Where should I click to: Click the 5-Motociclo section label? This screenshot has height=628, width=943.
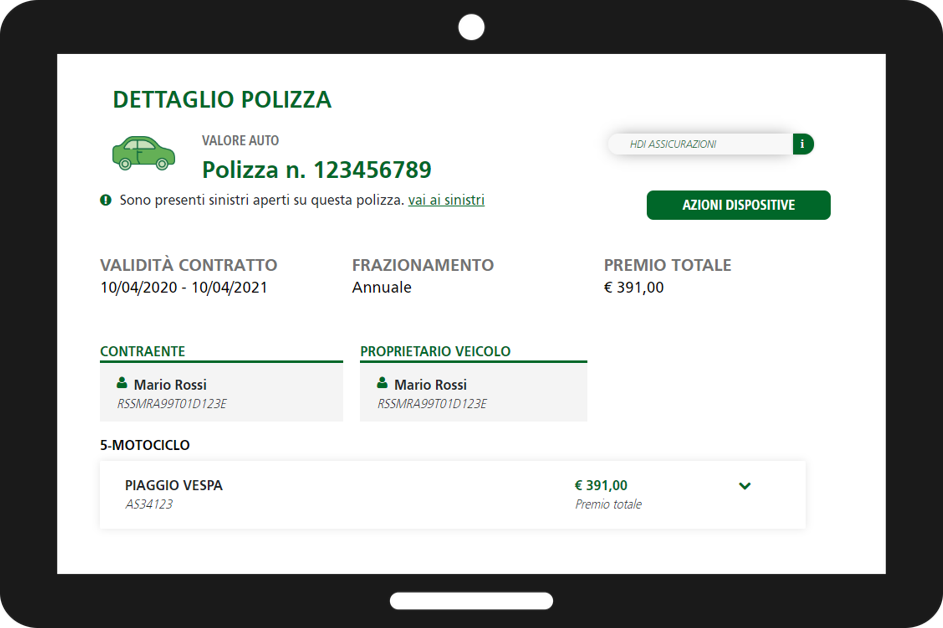point(145,445)
